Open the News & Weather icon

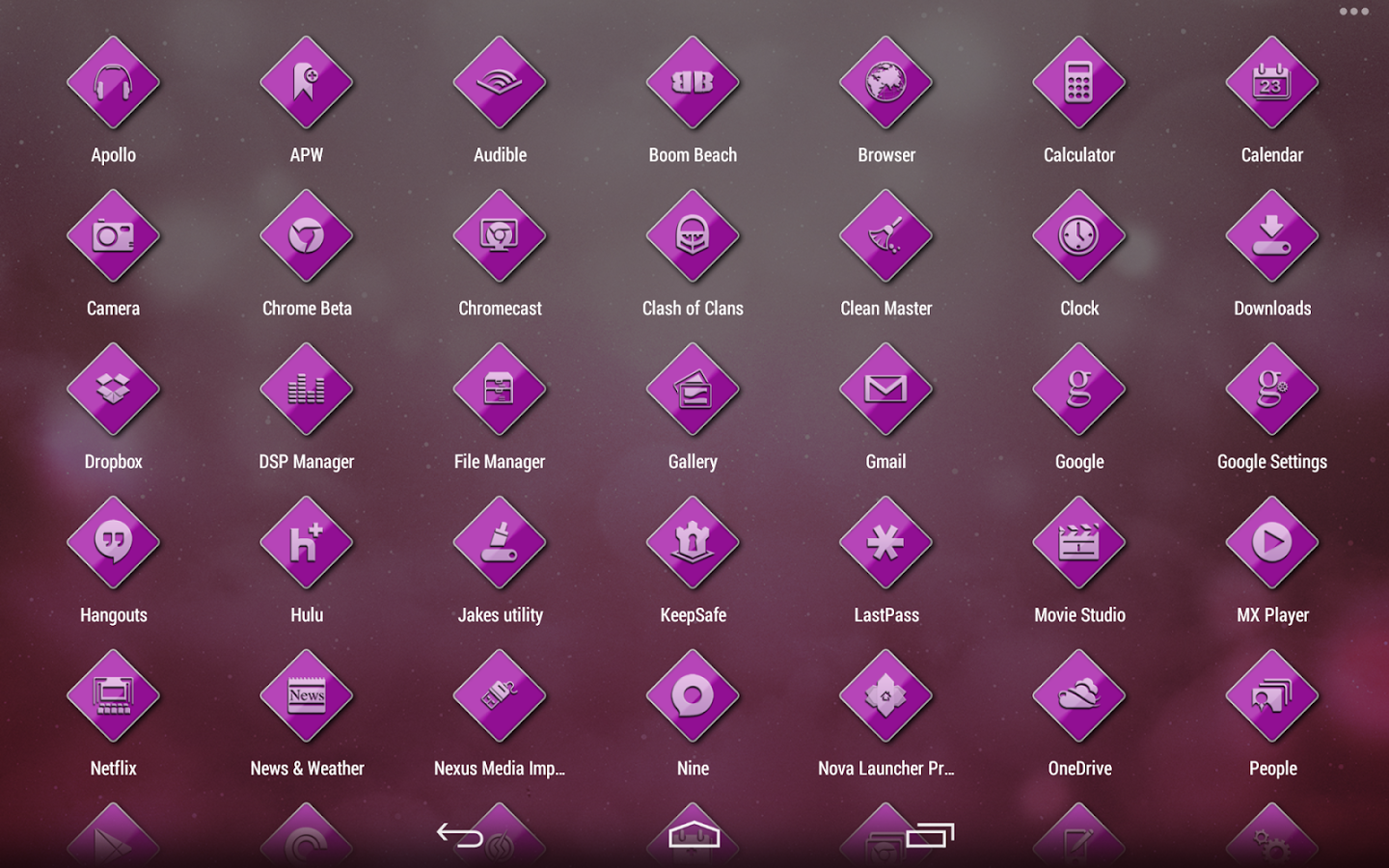click(x=307, y=696)
